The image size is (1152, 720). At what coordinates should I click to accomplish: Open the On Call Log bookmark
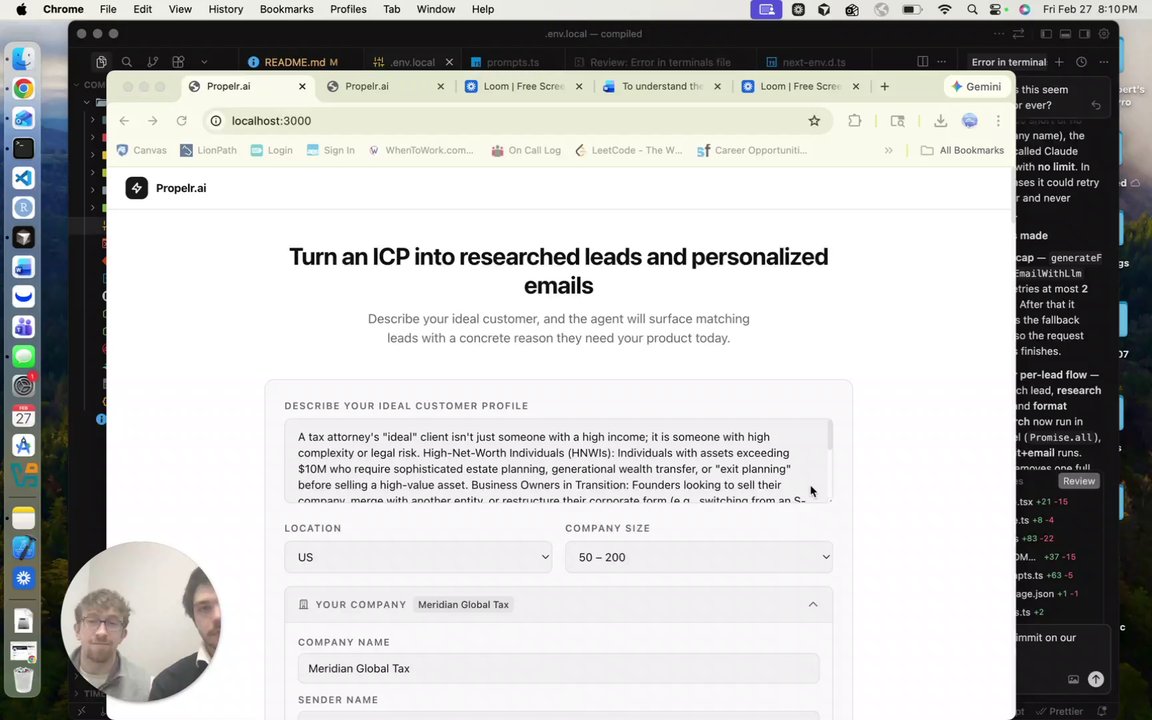tap(525, 150)
